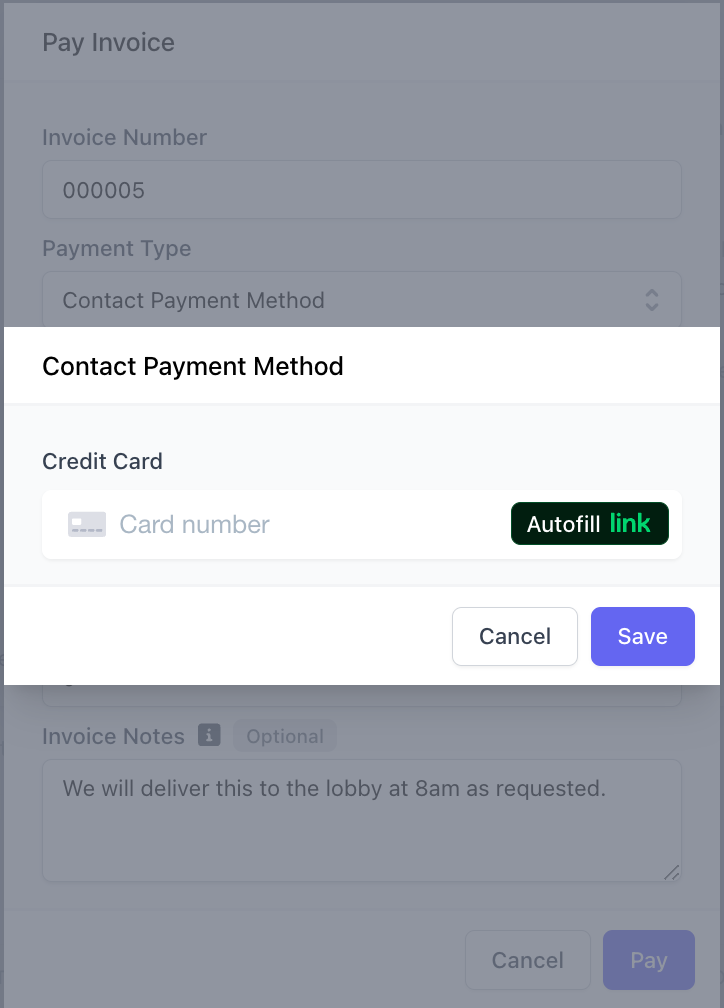Click the Invoice Notes label text

click(113, 736)
